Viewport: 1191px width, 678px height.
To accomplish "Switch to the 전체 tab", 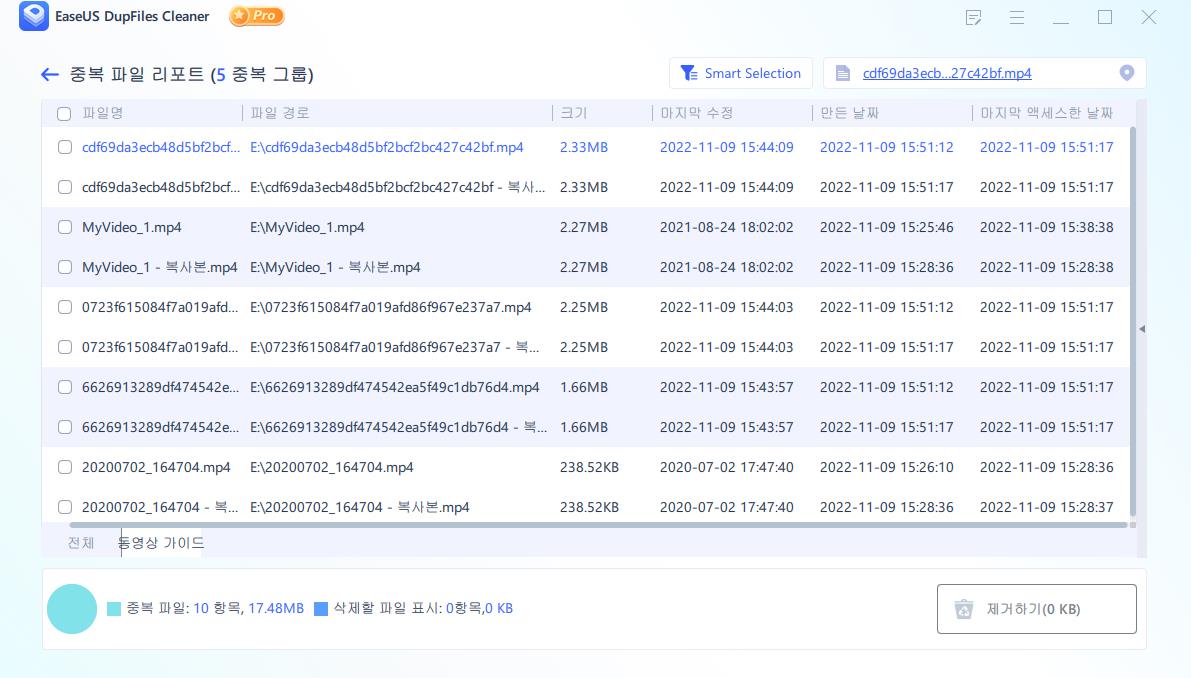I will [81, 543].
